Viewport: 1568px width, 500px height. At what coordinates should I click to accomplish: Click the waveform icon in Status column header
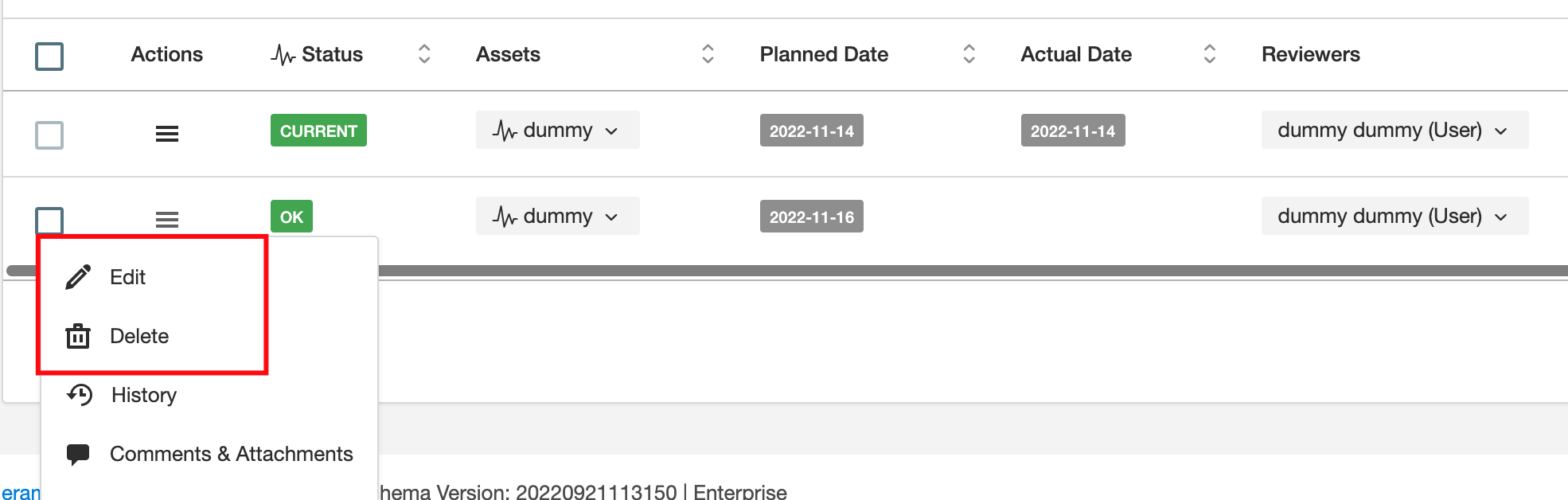pyautogui.click(x=283, y=54)
